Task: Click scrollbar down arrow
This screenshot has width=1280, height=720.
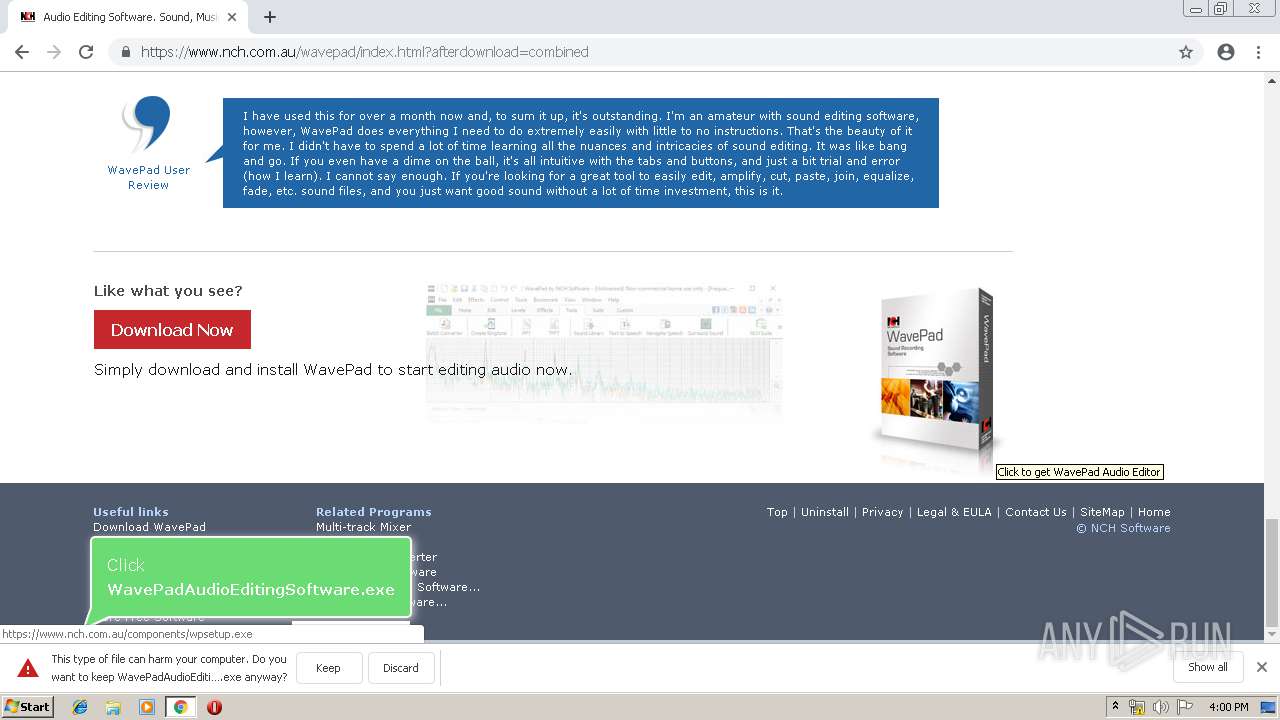Action: click(1272, 634)
